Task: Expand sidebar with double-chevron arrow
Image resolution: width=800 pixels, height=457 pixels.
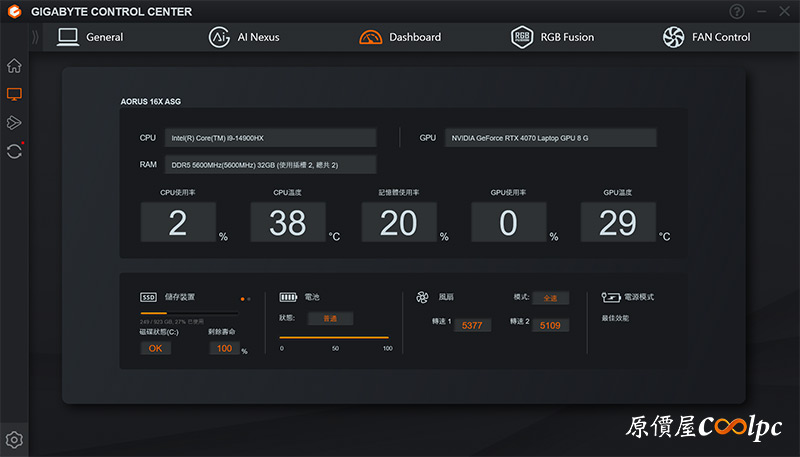Action: 35,37
